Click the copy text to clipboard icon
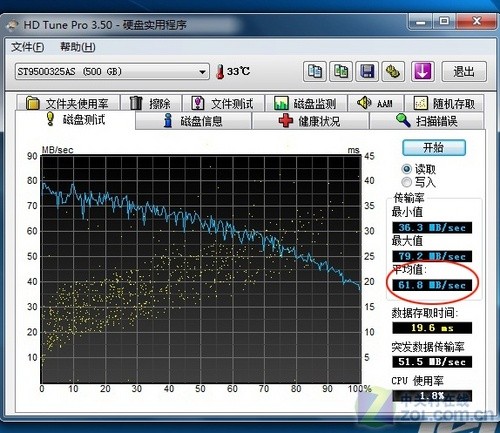 pos(315,71)
